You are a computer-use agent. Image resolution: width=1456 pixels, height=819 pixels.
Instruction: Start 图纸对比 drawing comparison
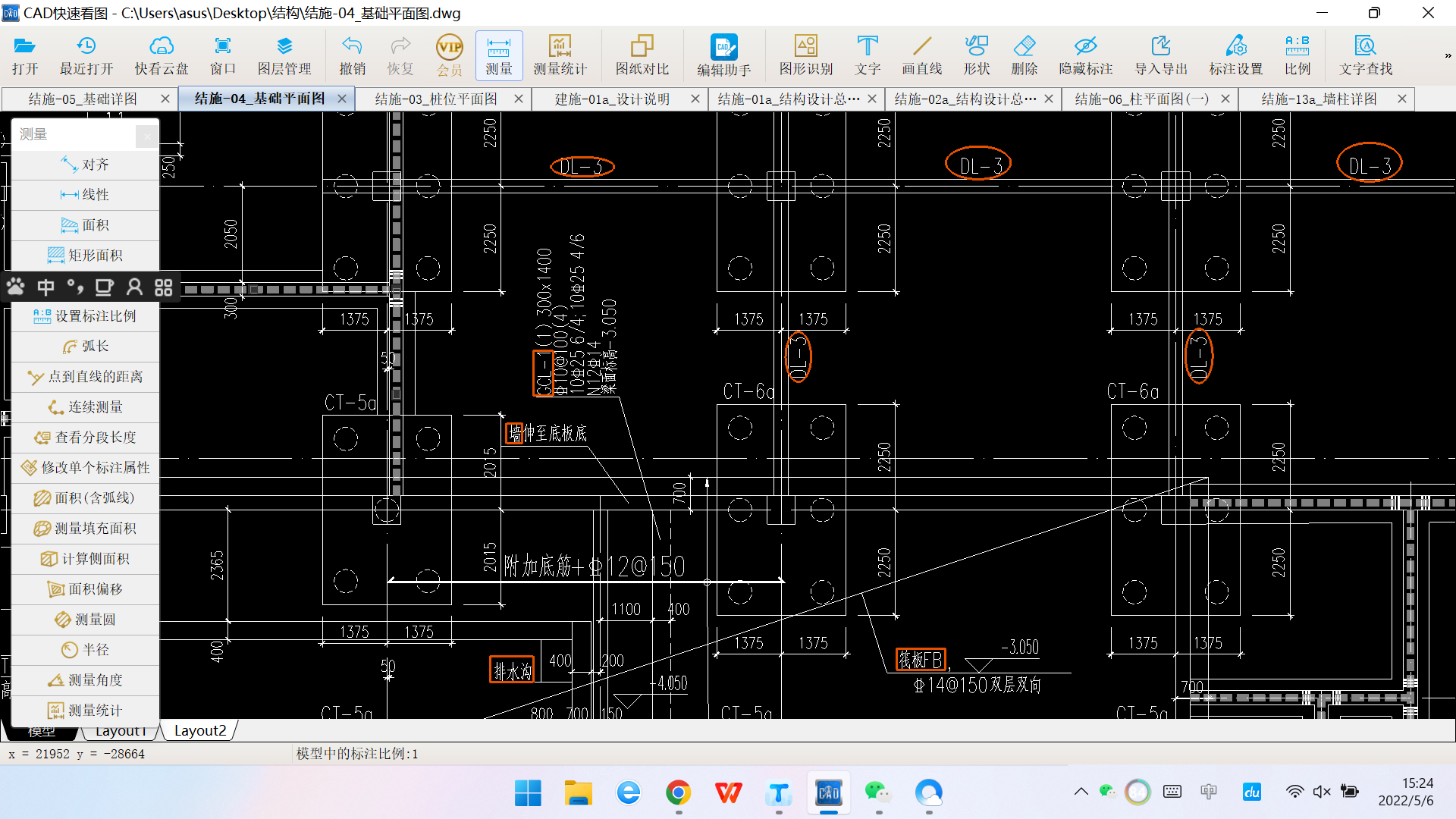pos(642,56)
